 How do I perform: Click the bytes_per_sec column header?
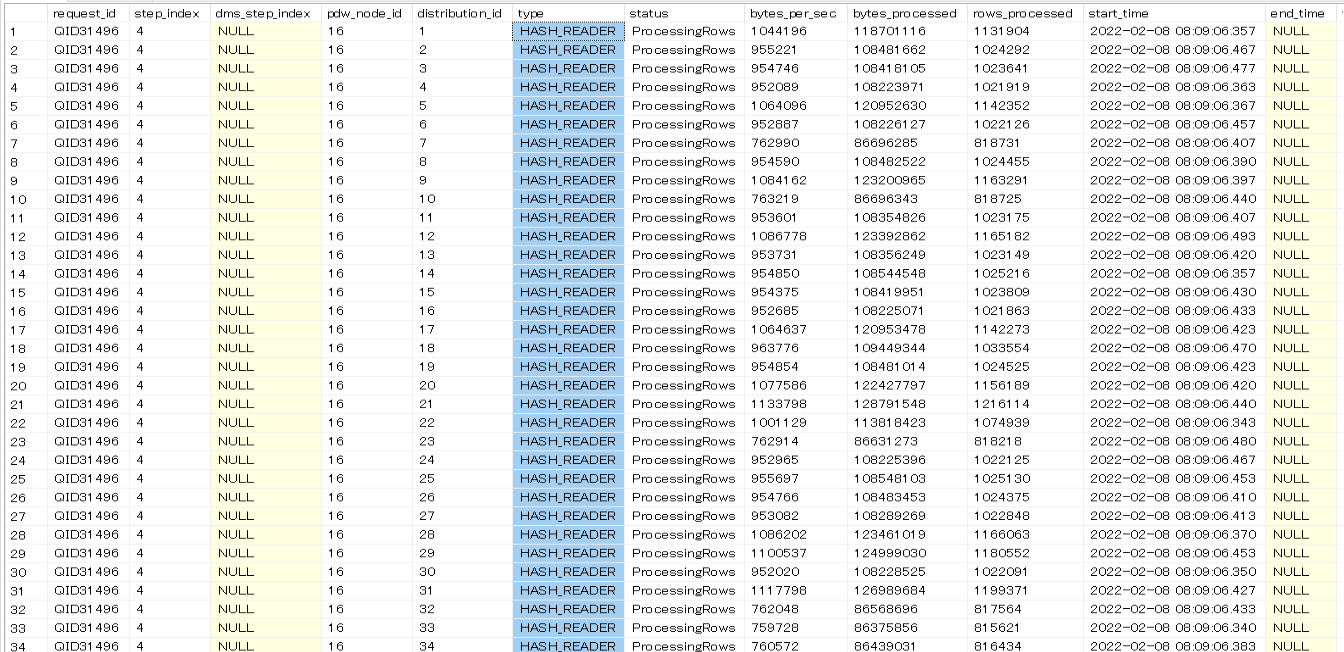(x=795, y=13)
